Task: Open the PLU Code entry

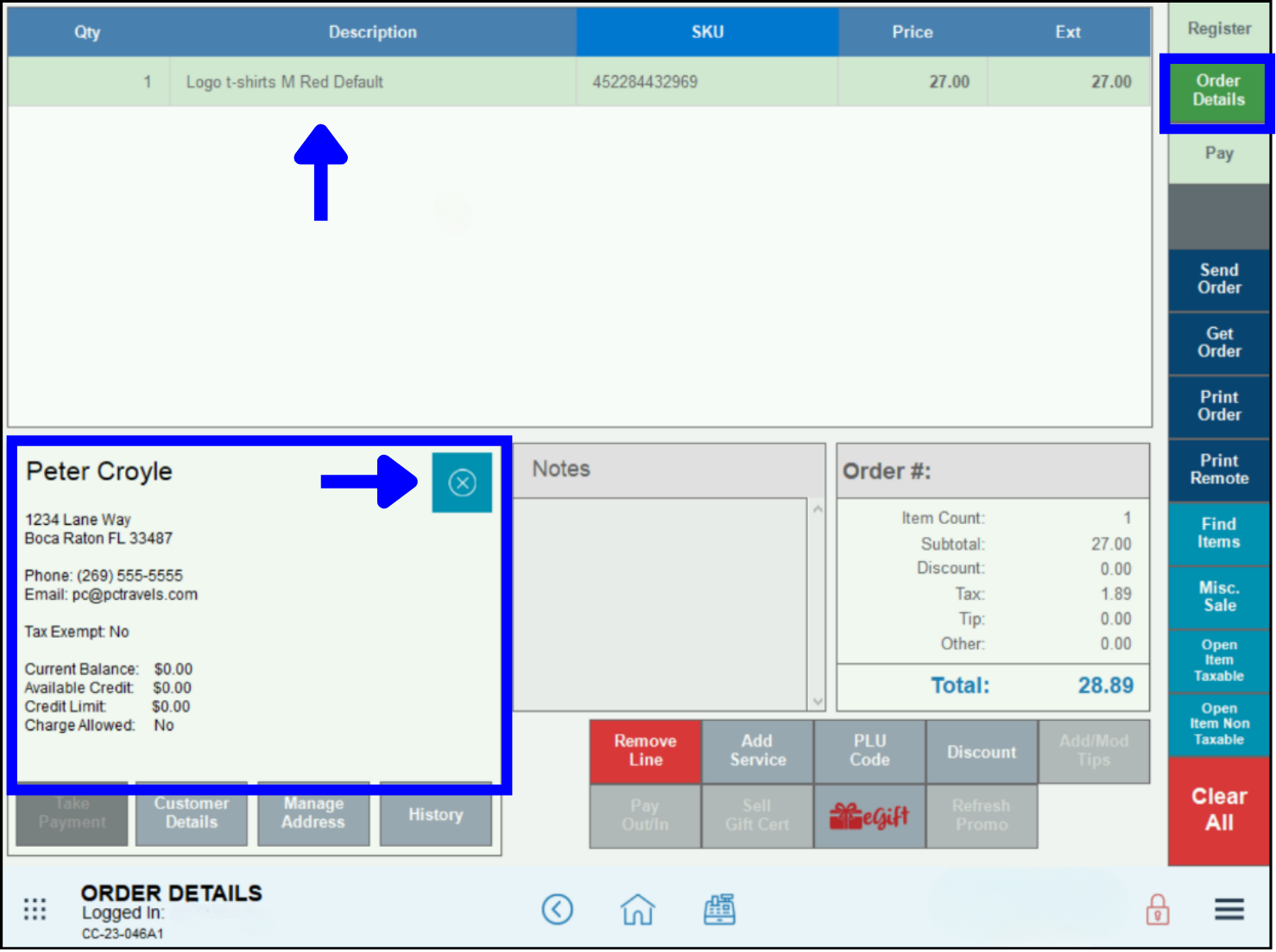Action: coord(869,752)
